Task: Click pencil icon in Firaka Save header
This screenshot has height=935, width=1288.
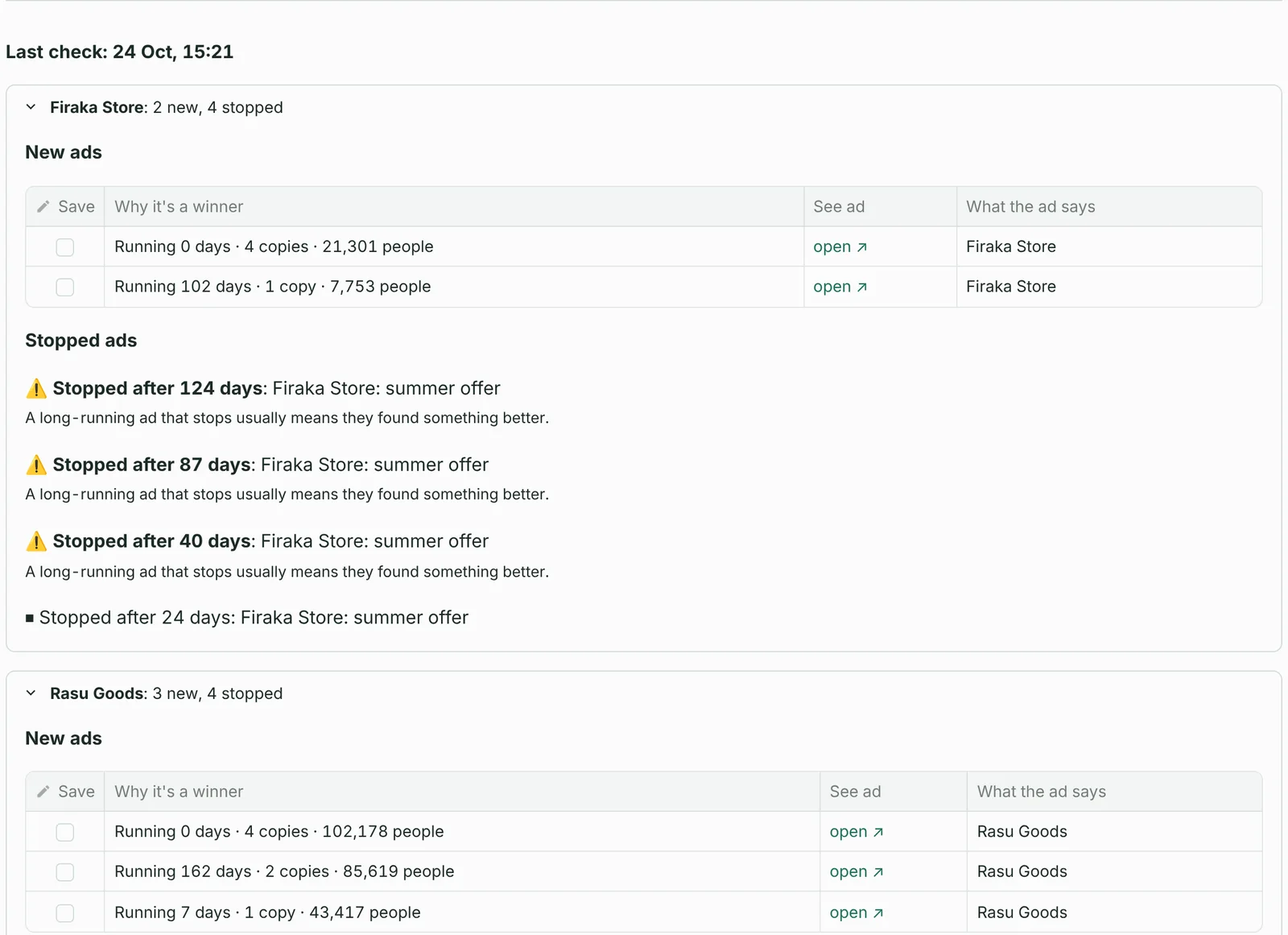Action: click(43, 207)
